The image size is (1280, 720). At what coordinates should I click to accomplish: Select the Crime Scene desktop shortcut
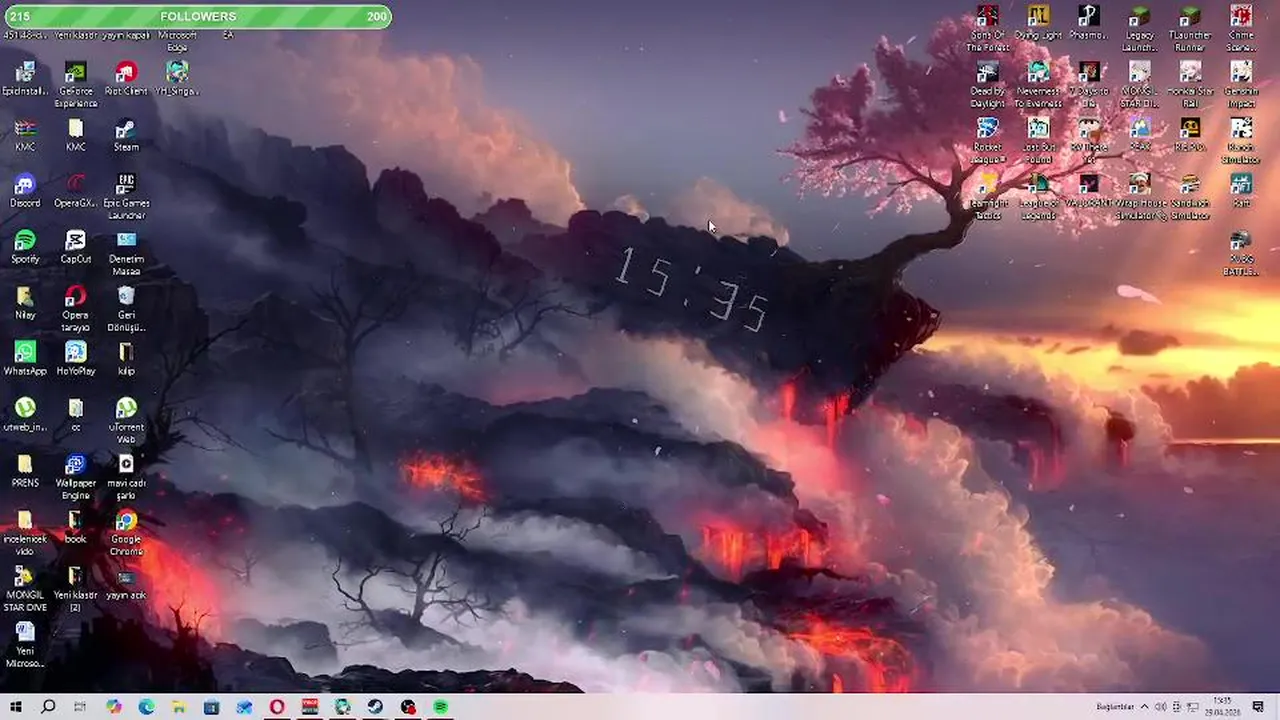[1241, 28]
